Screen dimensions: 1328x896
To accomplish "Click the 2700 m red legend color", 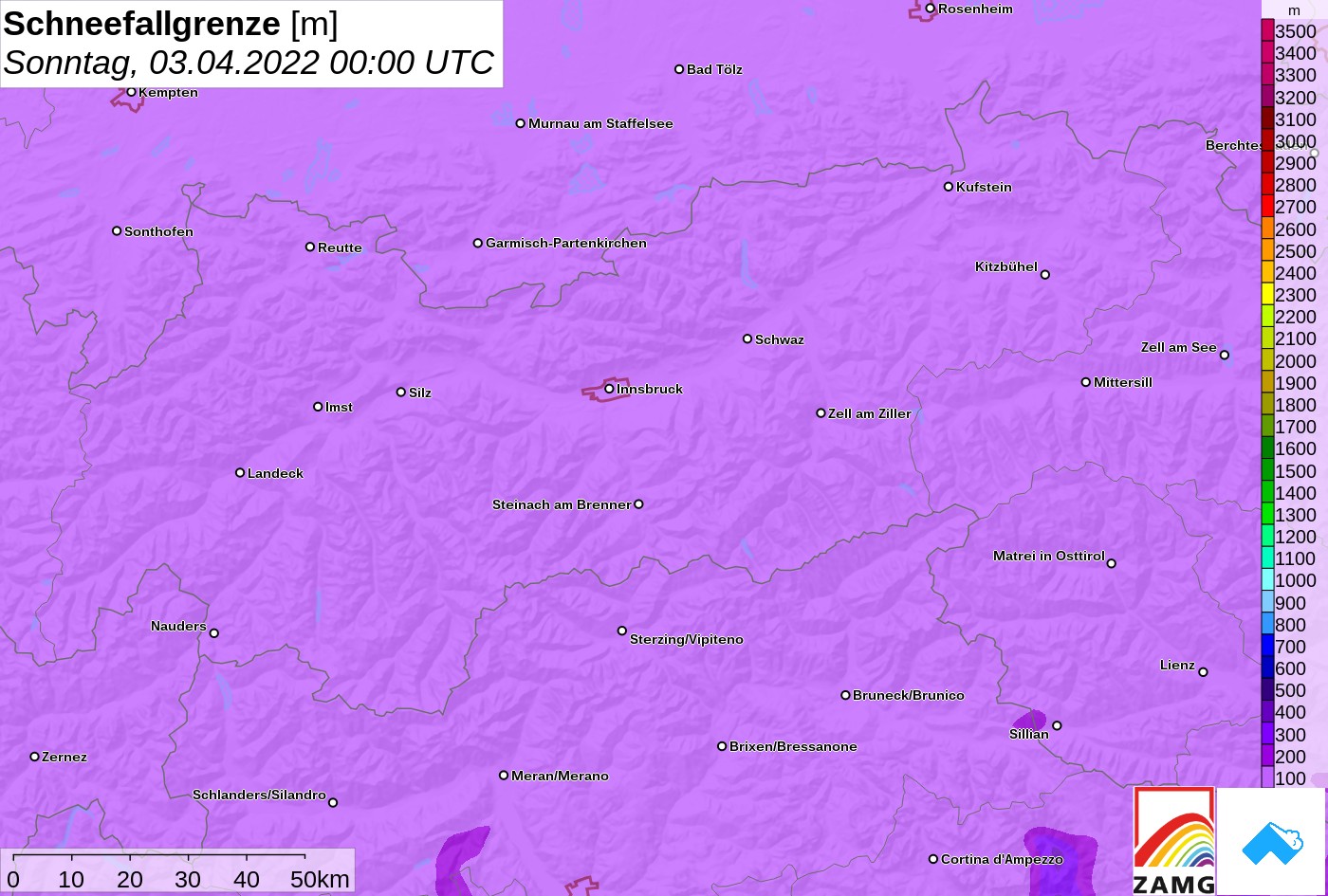I will [1267, 207].
